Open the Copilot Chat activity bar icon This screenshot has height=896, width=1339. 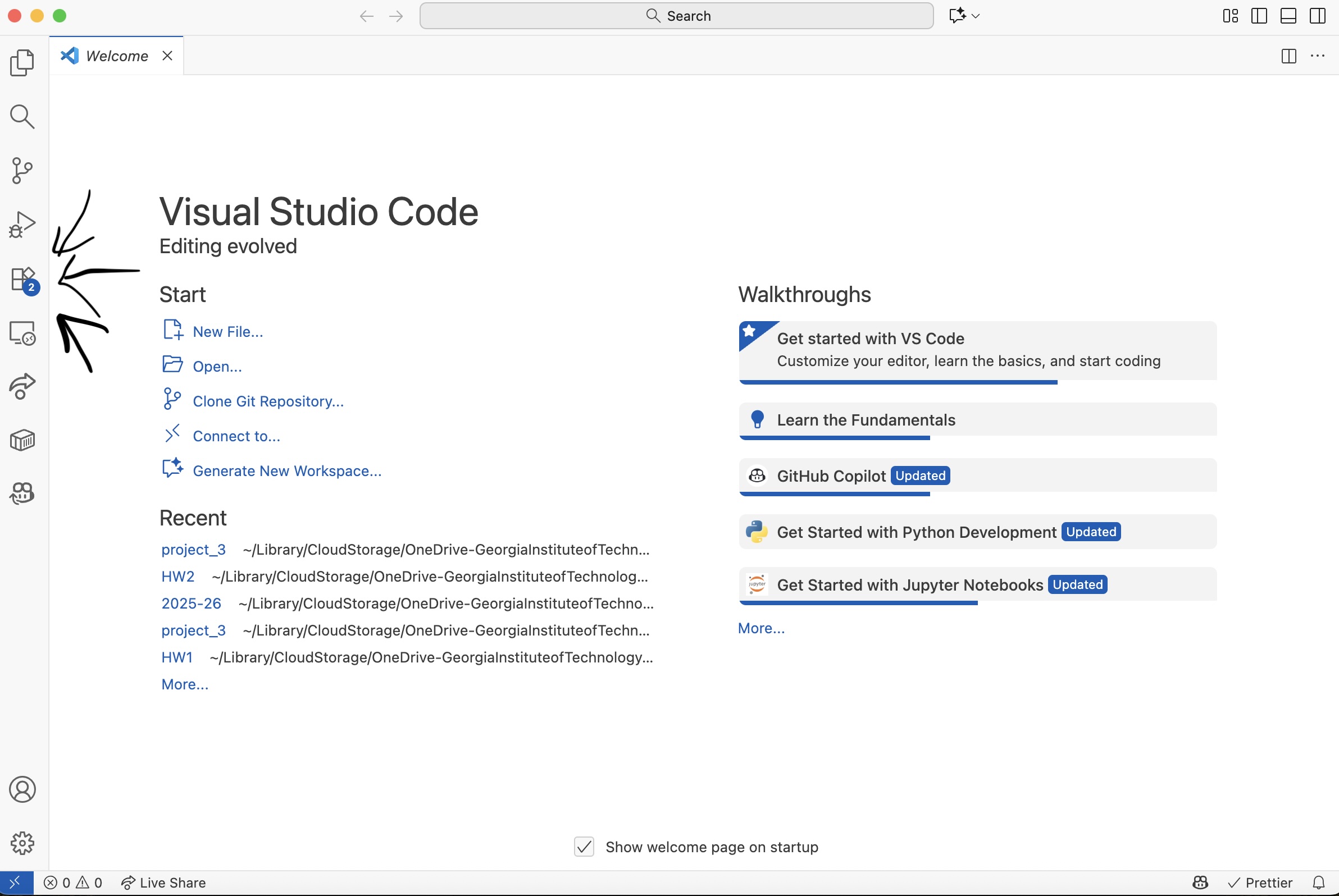(x=22, y=493)
